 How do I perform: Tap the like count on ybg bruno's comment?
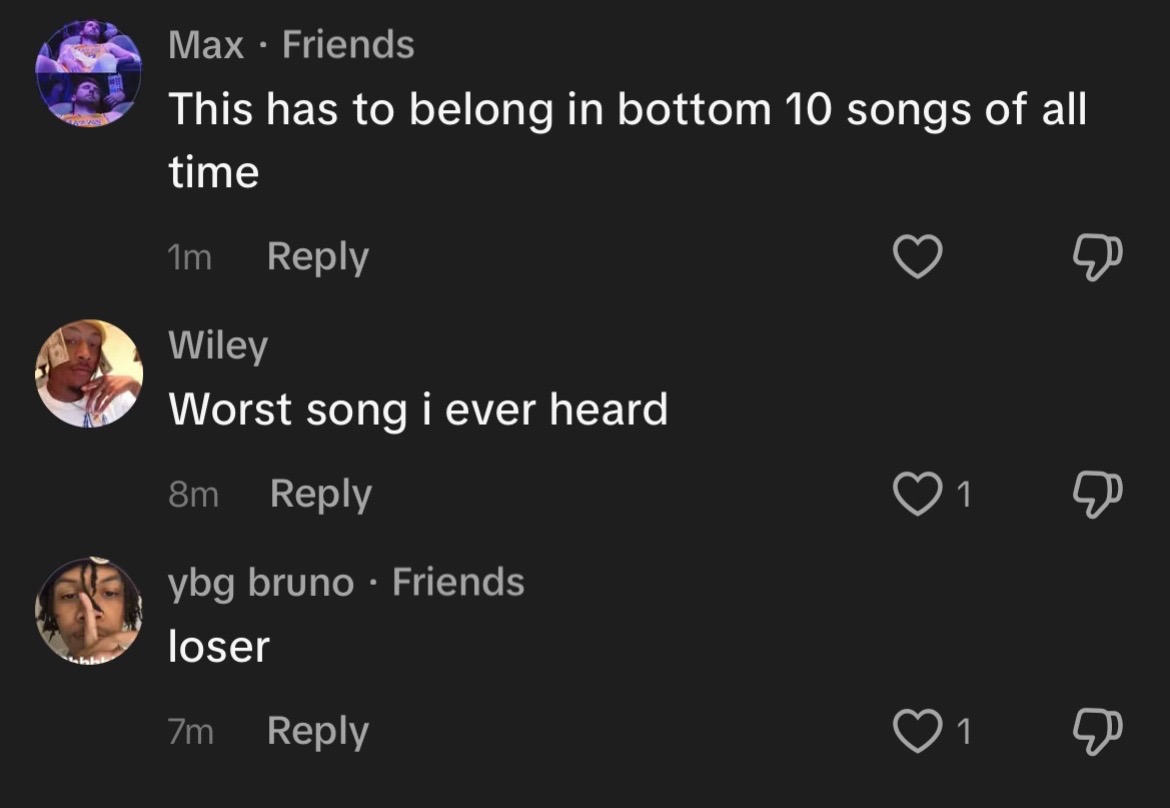click(963, 731)
